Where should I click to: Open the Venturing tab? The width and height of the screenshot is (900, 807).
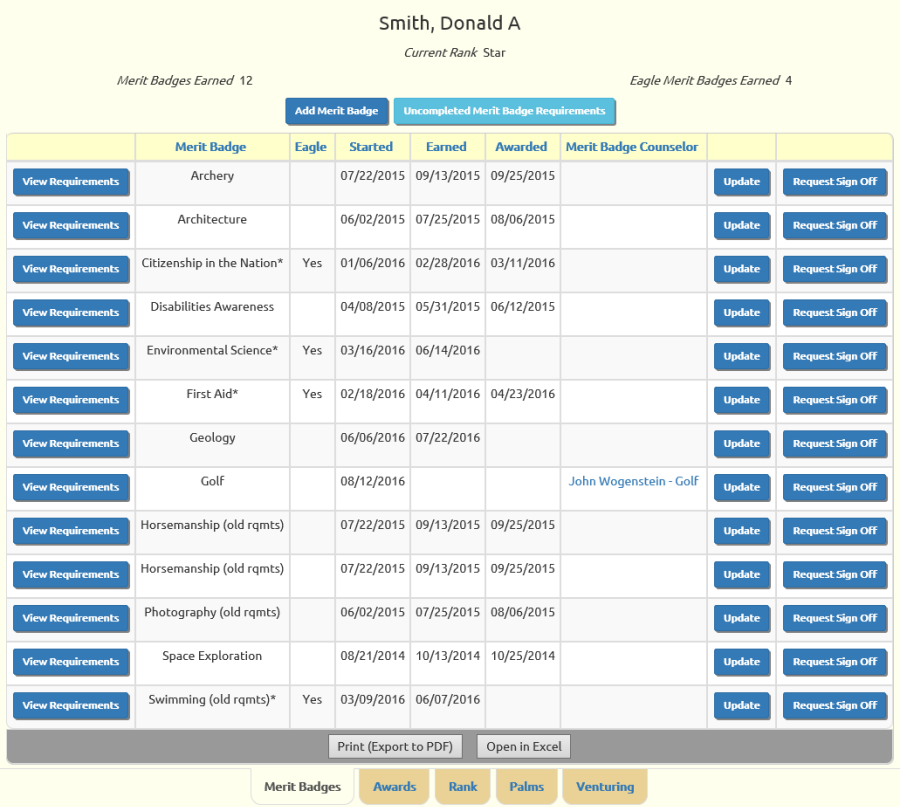coord(605,786)
